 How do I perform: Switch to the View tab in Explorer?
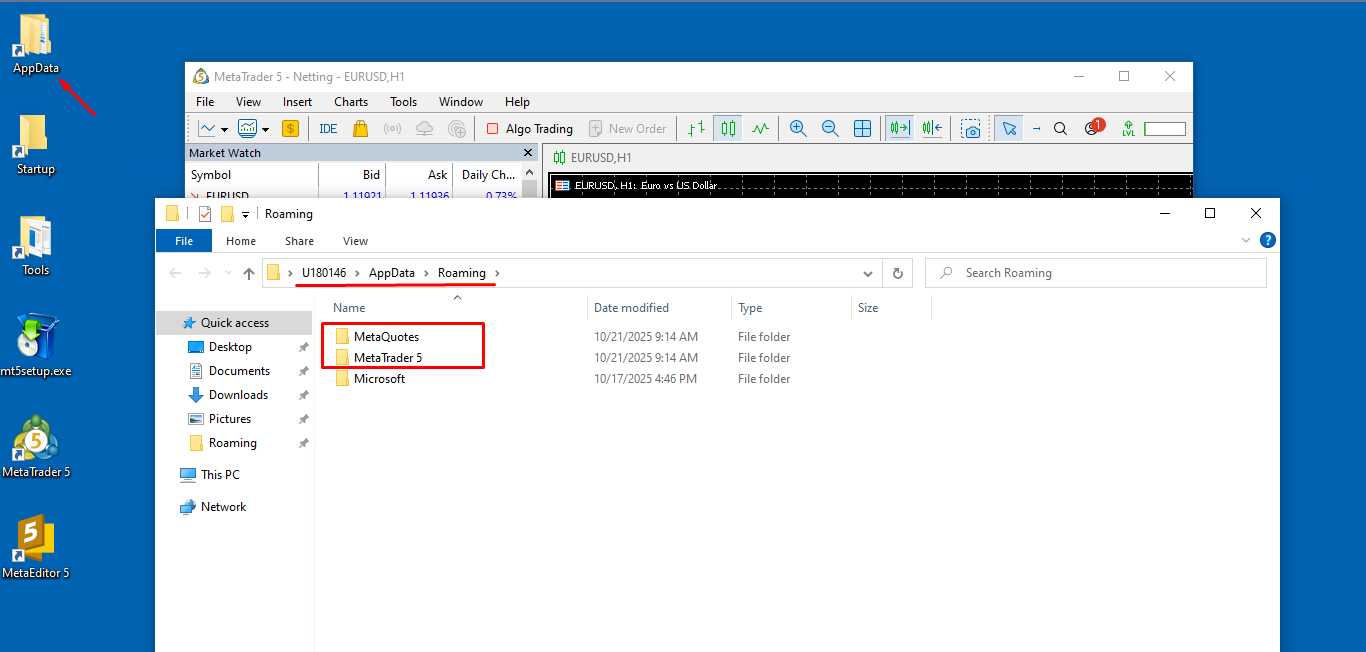[x=355, y=241]
